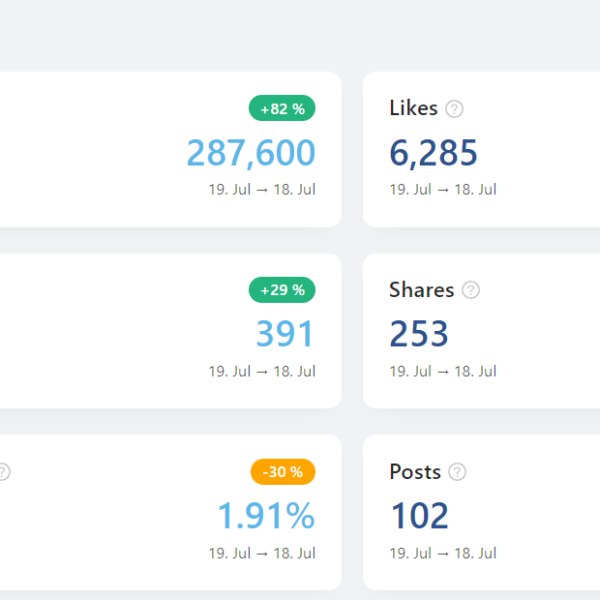Image resolution: width=600 pixels, height=600 pixels.
Task: Click the green +82 % badge
Action: point(282,108)
